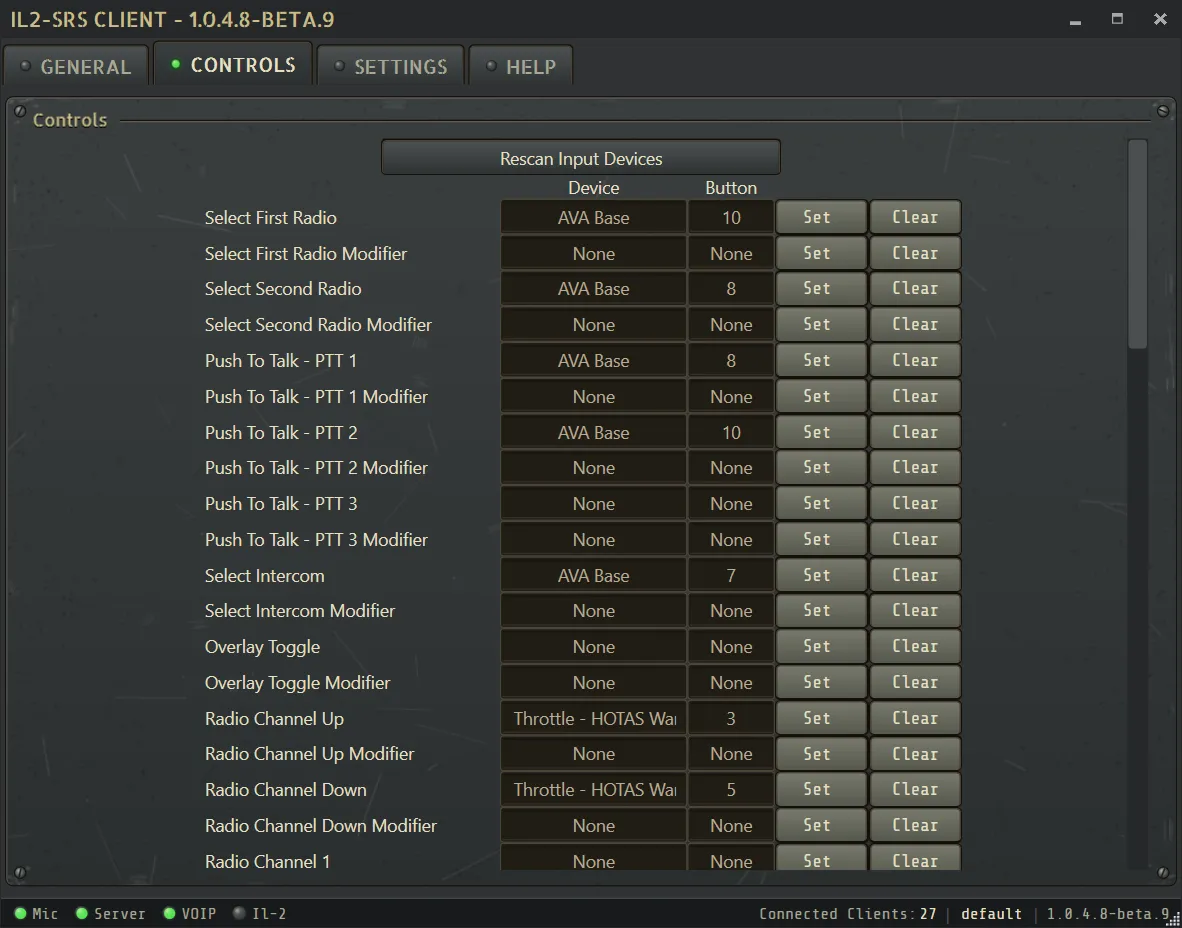Set Select Second Radio Modifier binding

point(821,325)
